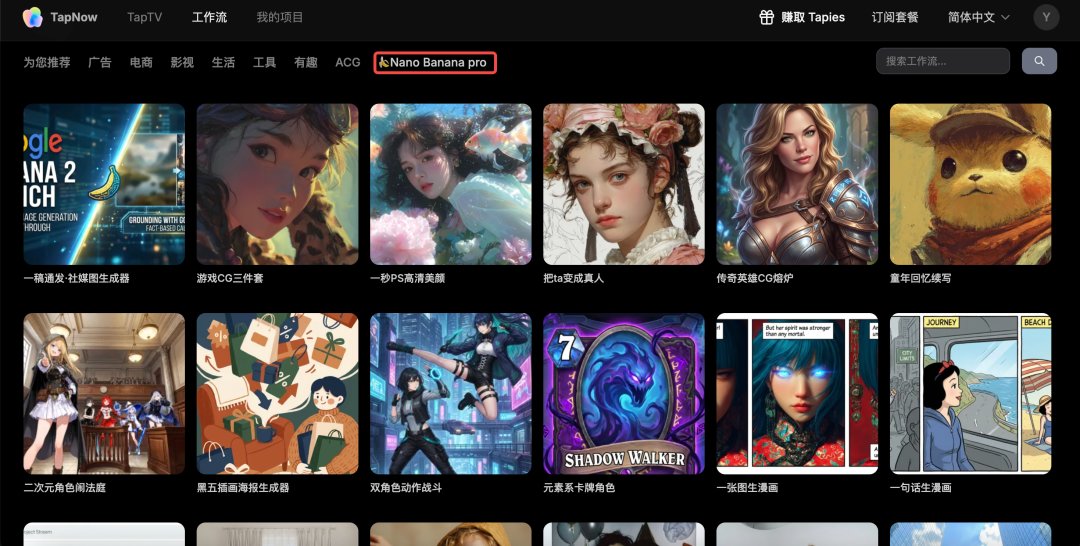
Task: Show the 有趣 category
Action: pyautogui.click(x=306, y=62)
